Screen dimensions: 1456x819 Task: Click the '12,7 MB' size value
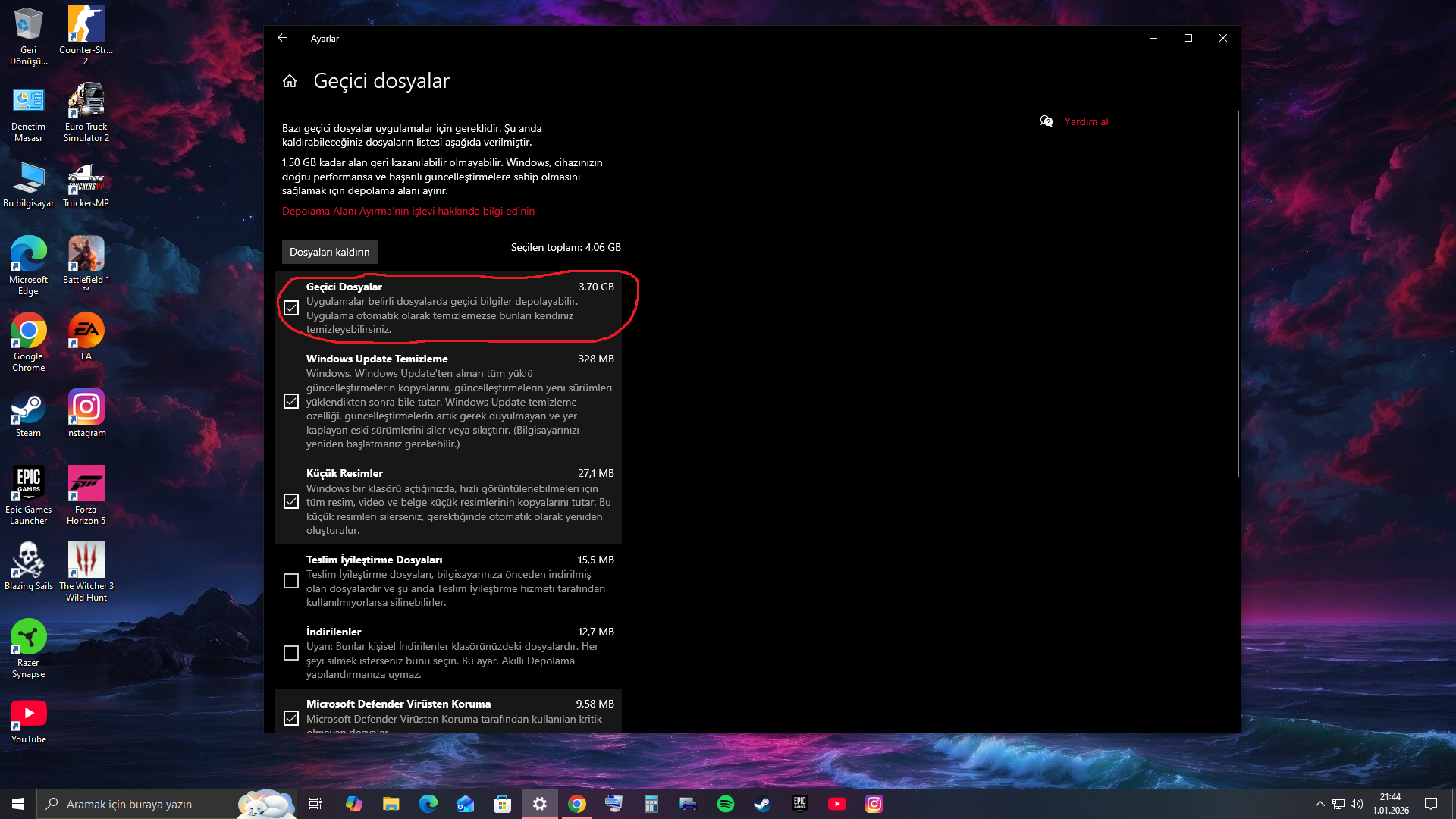pyautogui.click(x=596, y=632)
